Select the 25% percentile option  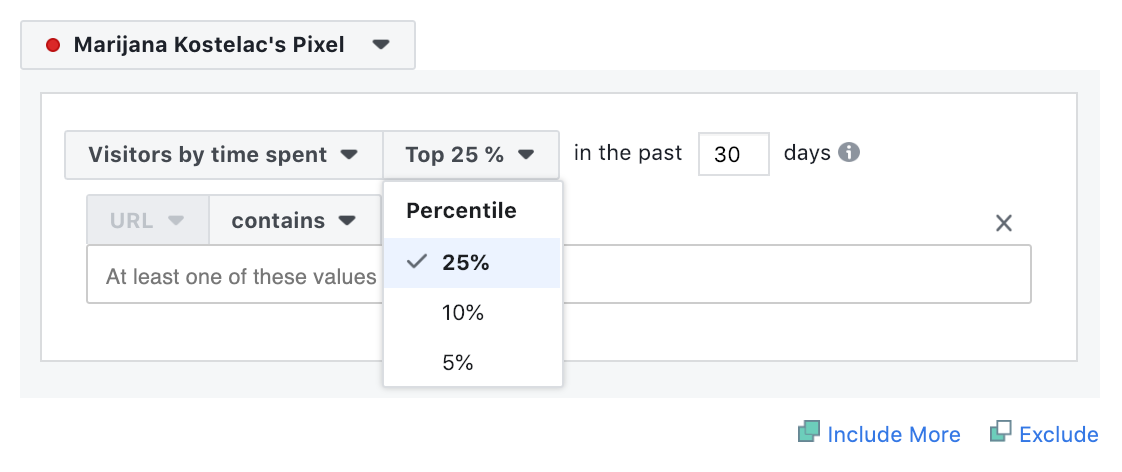[466, 263]
